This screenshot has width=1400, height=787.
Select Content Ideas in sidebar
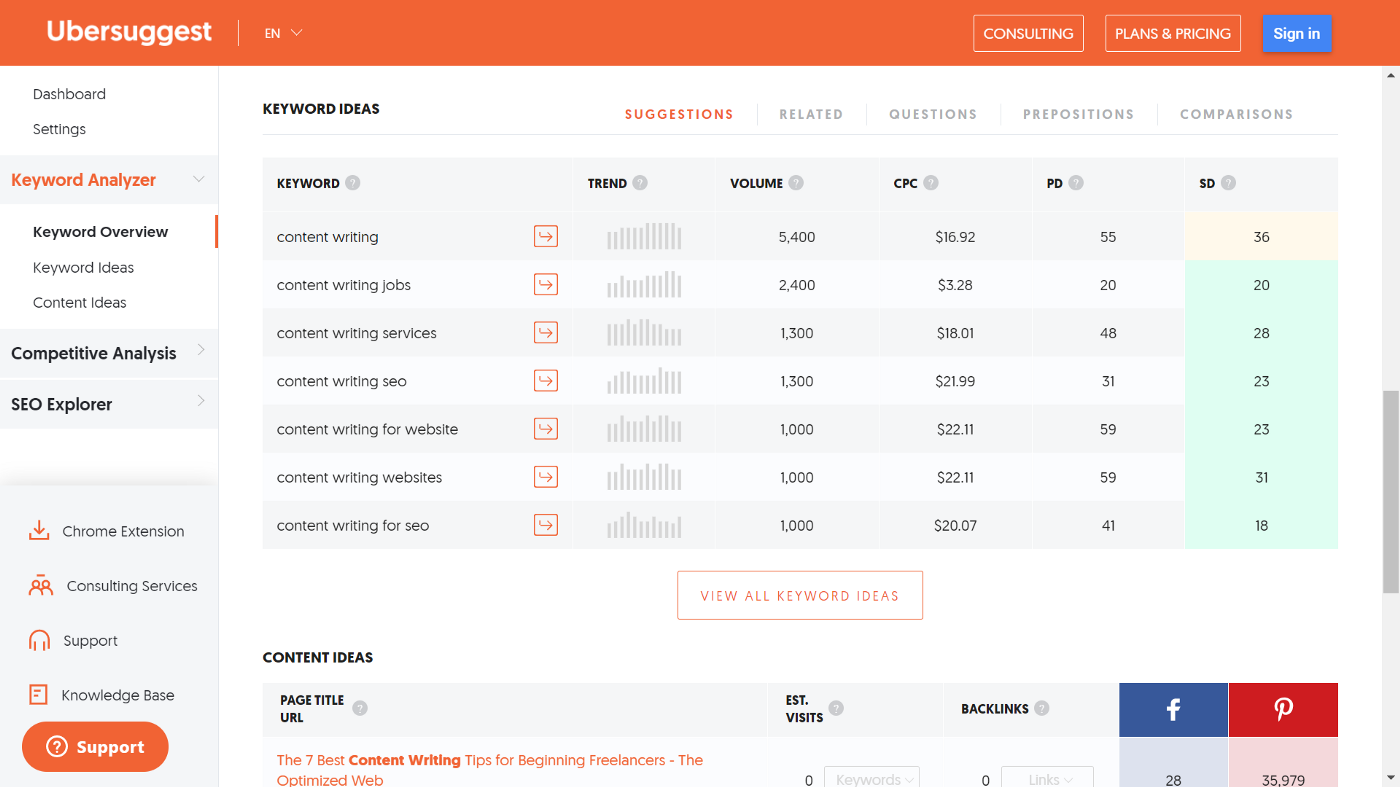pos(80,303)
